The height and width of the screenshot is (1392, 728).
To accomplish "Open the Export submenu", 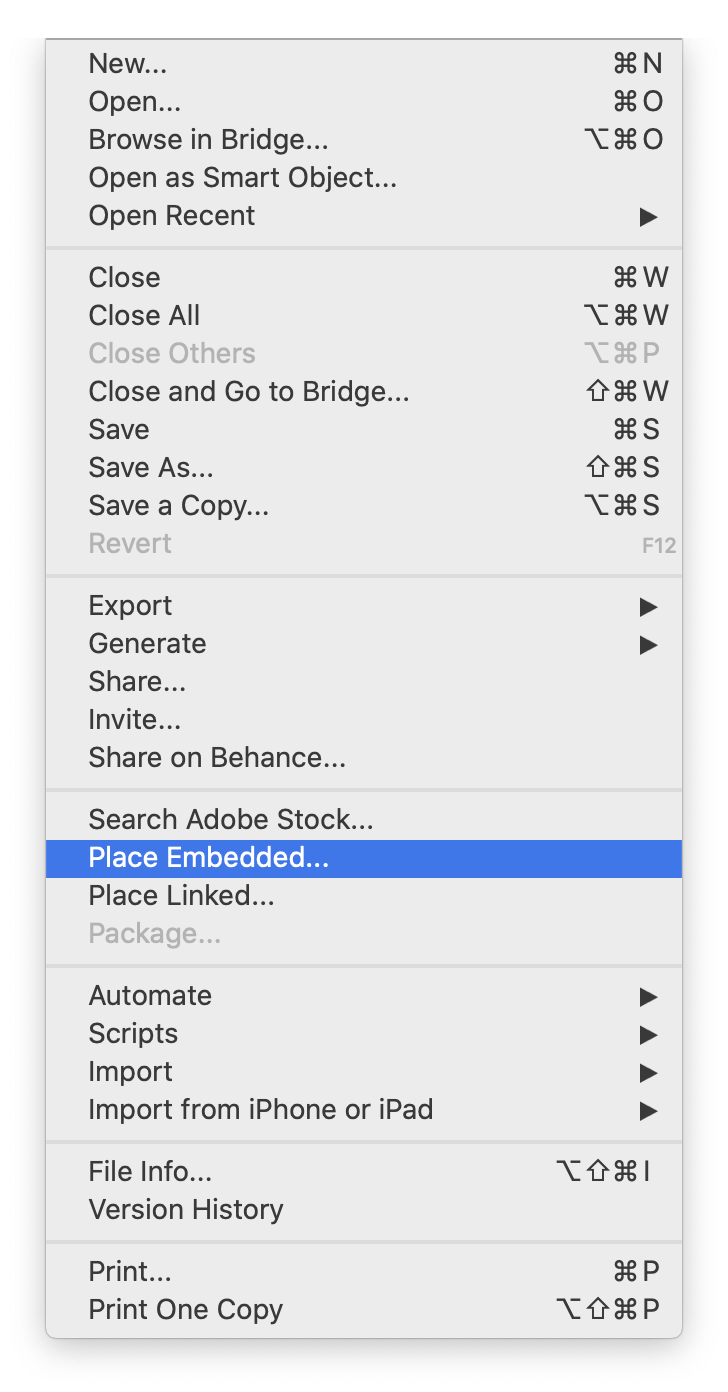I will [x=364, y=606].
